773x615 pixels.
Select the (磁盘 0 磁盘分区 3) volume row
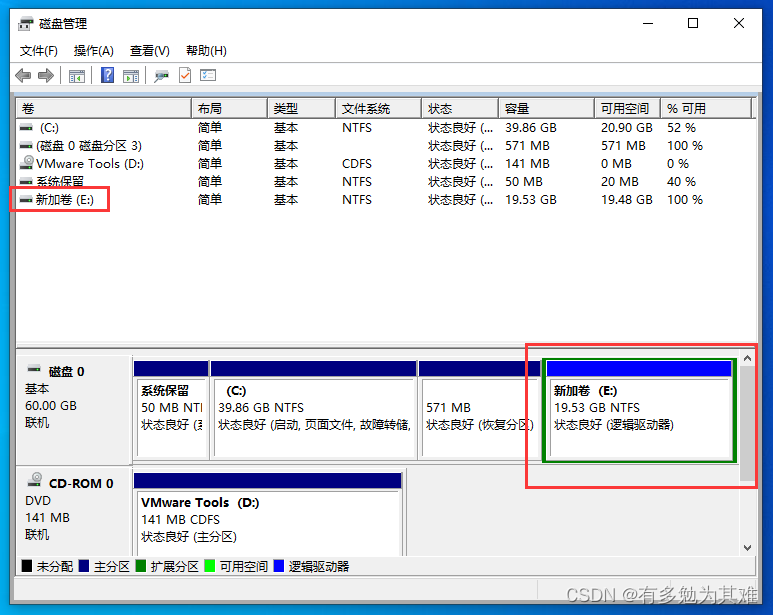tap(386, 146)
